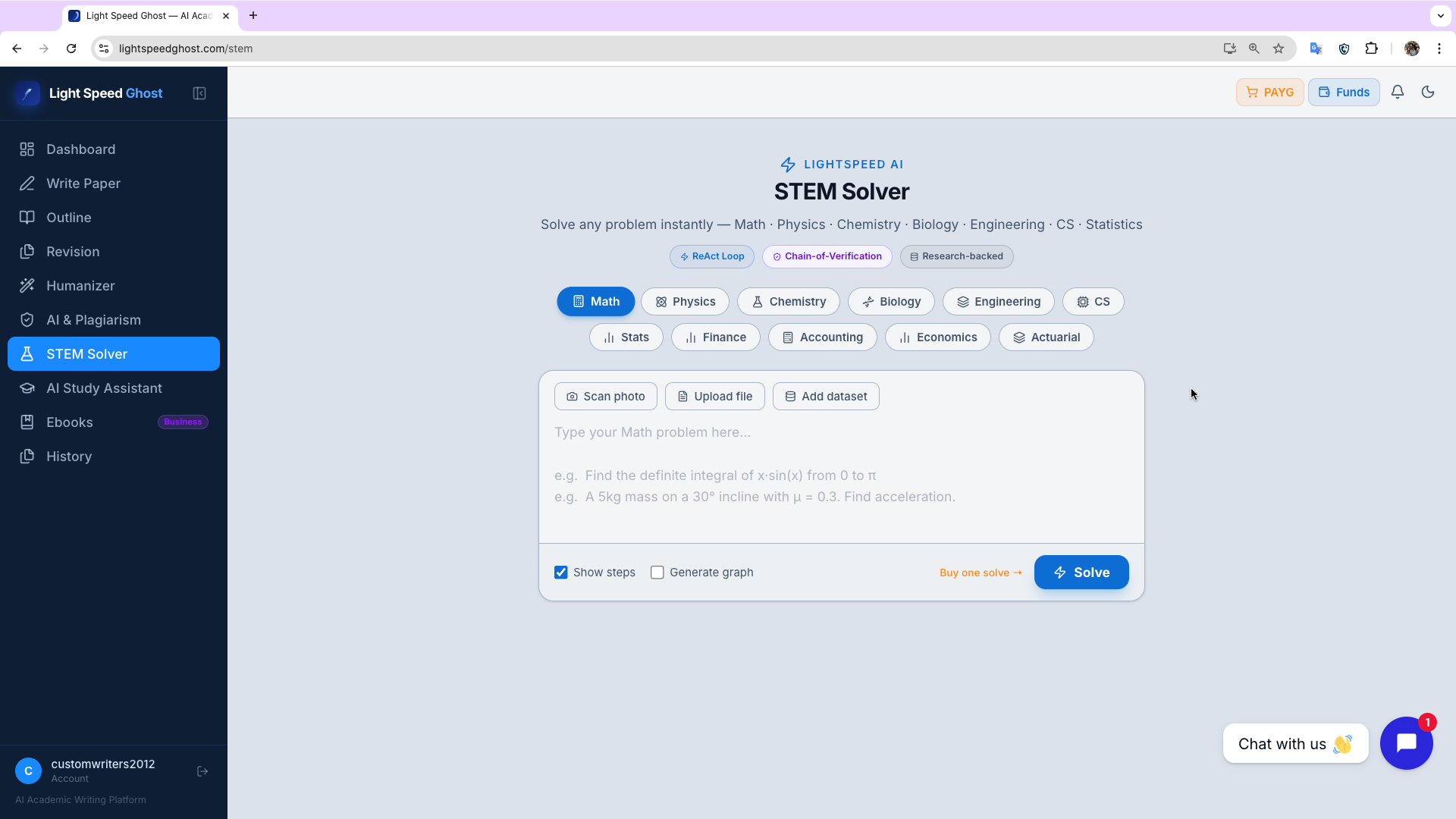This screenshot has height=819, width=1456.
Task: Click Upload file button
Action: [x=715, y=397]
